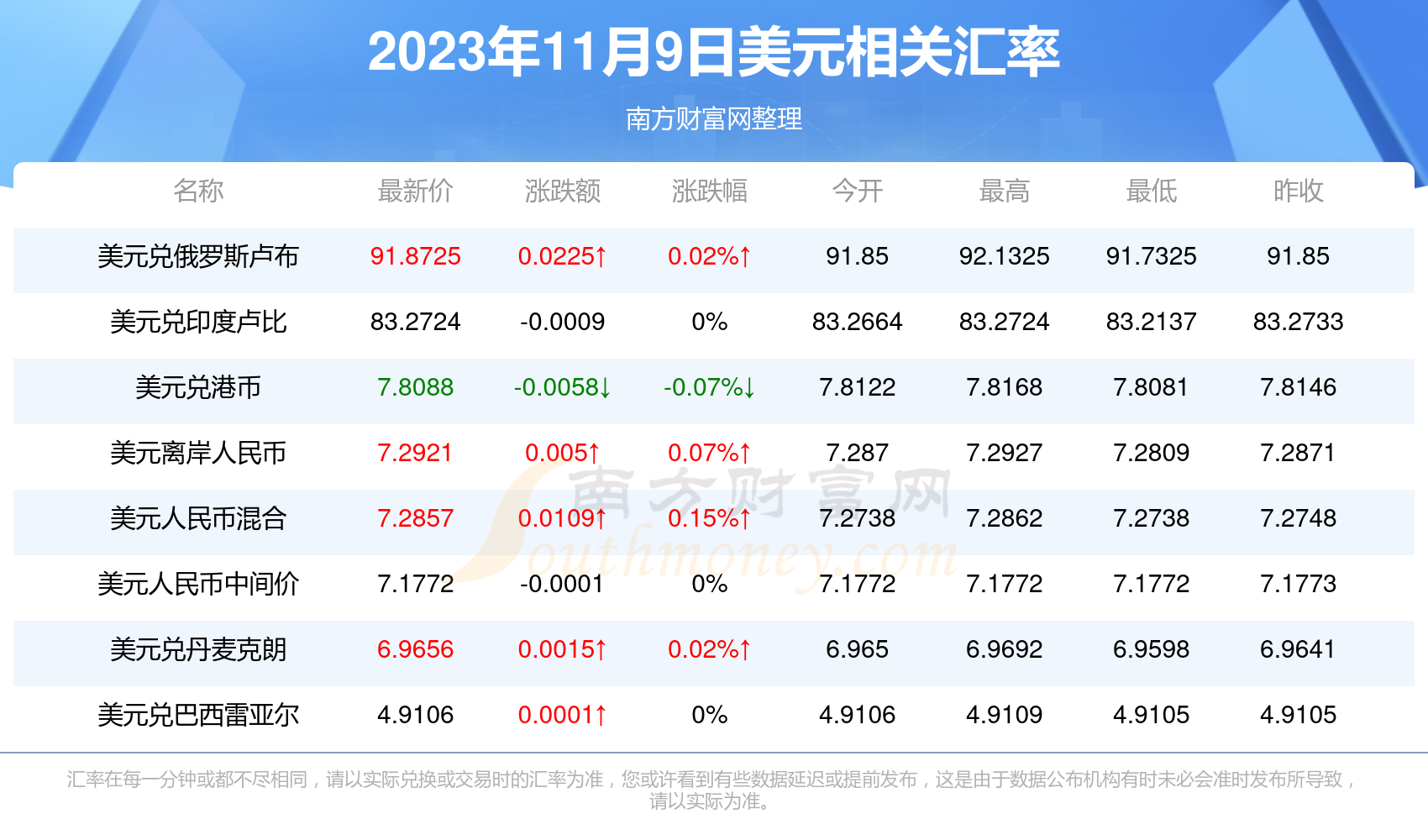Click rupee previous close 83.2733
This screenshot has width=1428, height=840.
[x=1299, y=322]
